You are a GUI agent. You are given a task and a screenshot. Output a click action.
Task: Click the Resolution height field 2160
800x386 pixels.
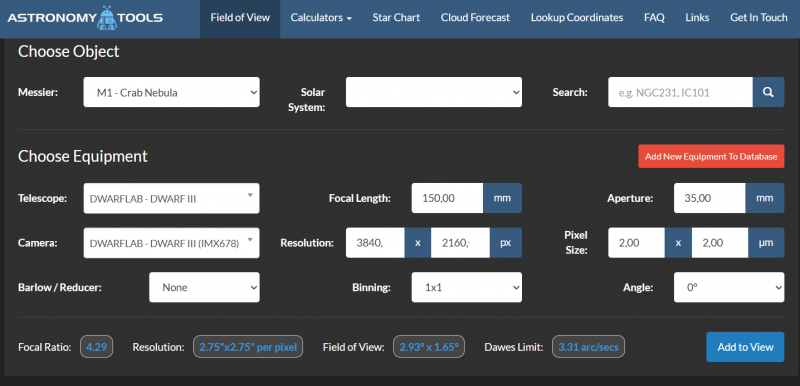[x=460, y=243]
